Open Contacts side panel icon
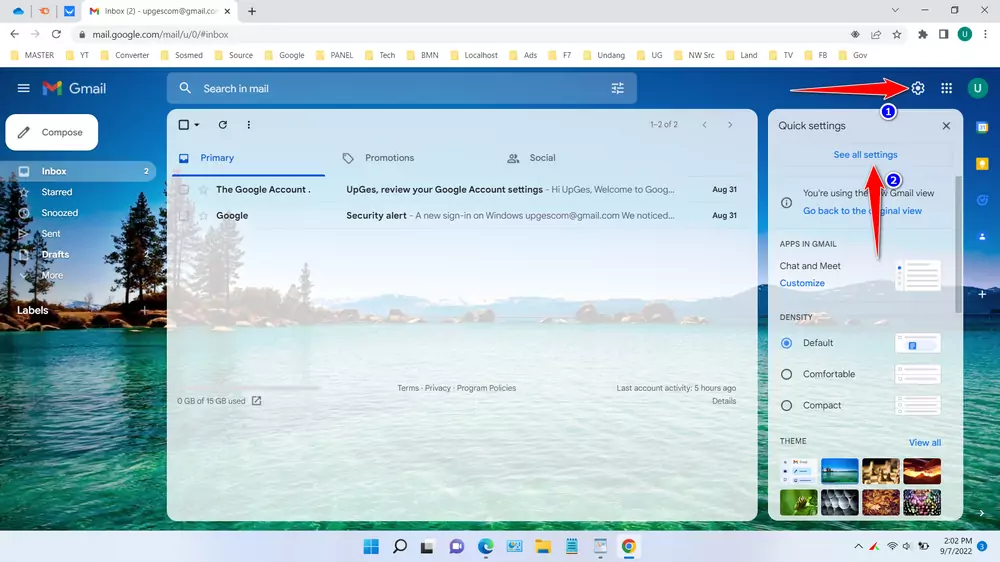Image resolution: width=1000 pixels, height=562 pixels. pos(982,236)
